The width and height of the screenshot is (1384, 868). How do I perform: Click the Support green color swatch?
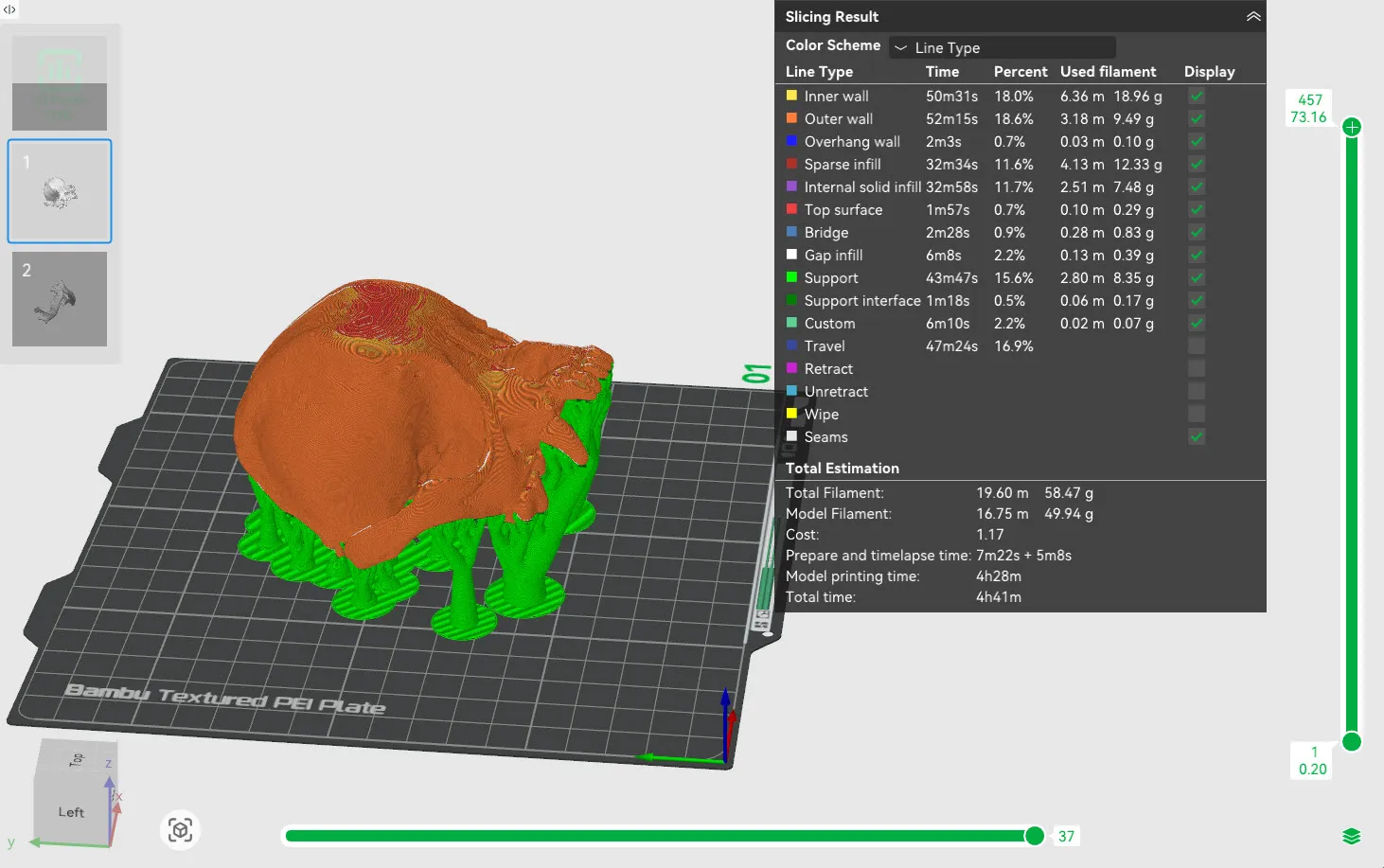(791, 277)
